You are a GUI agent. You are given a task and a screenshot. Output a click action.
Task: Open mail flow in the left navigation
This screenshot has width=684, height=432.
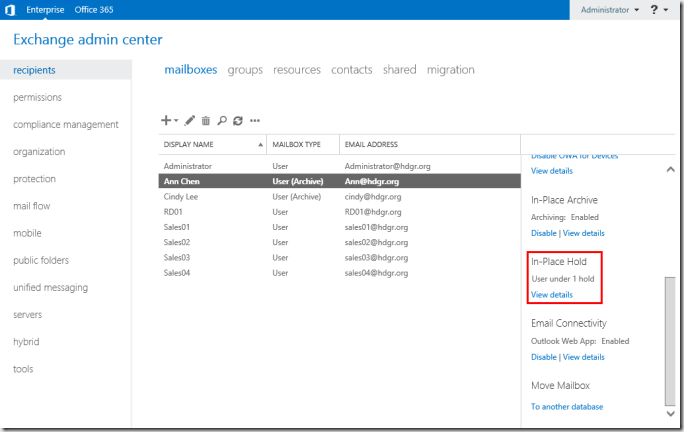(x=31, y=206)
